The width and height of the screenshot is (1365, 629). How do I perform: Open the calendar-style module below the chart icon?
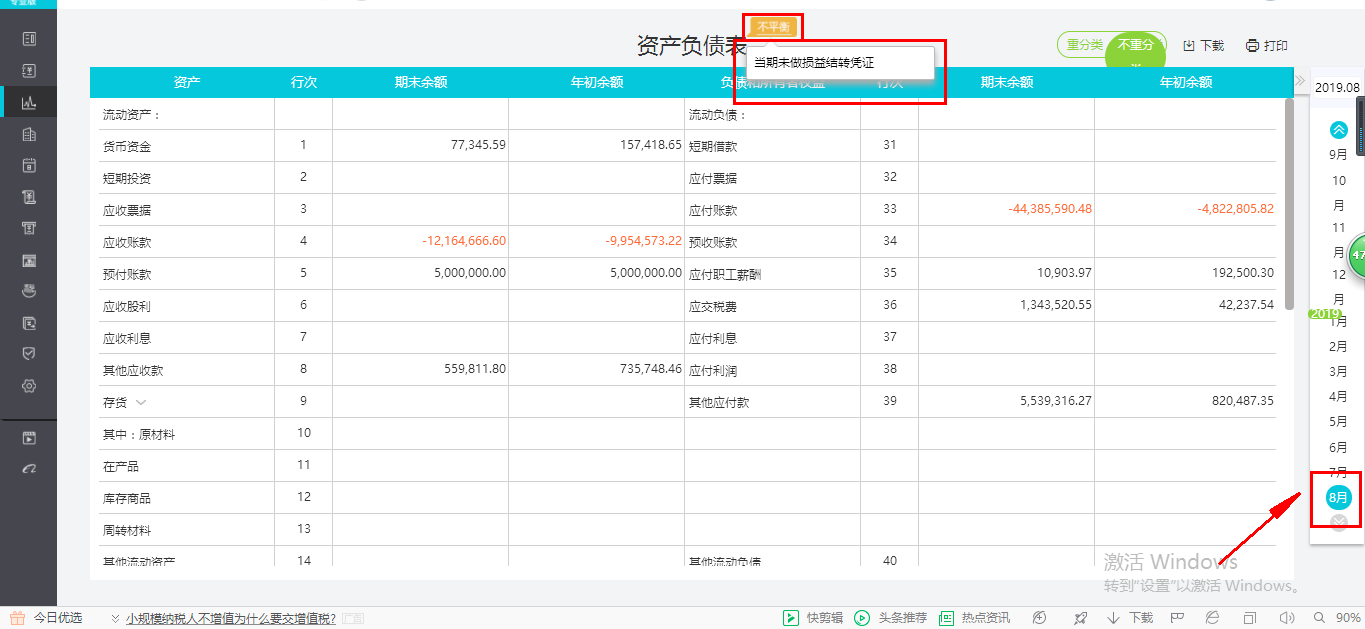click(29, 165)
